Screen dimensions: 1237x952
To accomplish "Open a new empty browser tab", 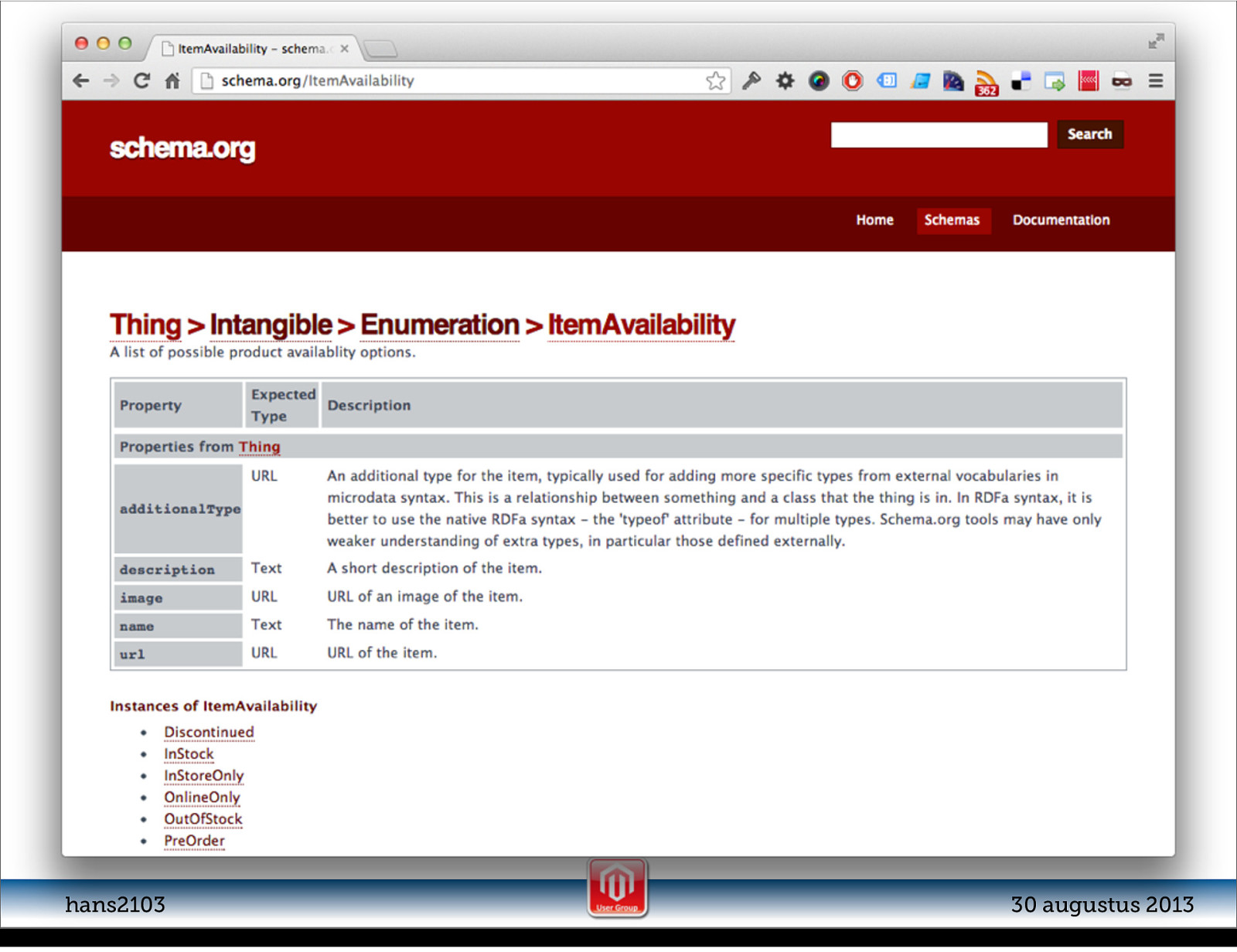I will point(380,49).
